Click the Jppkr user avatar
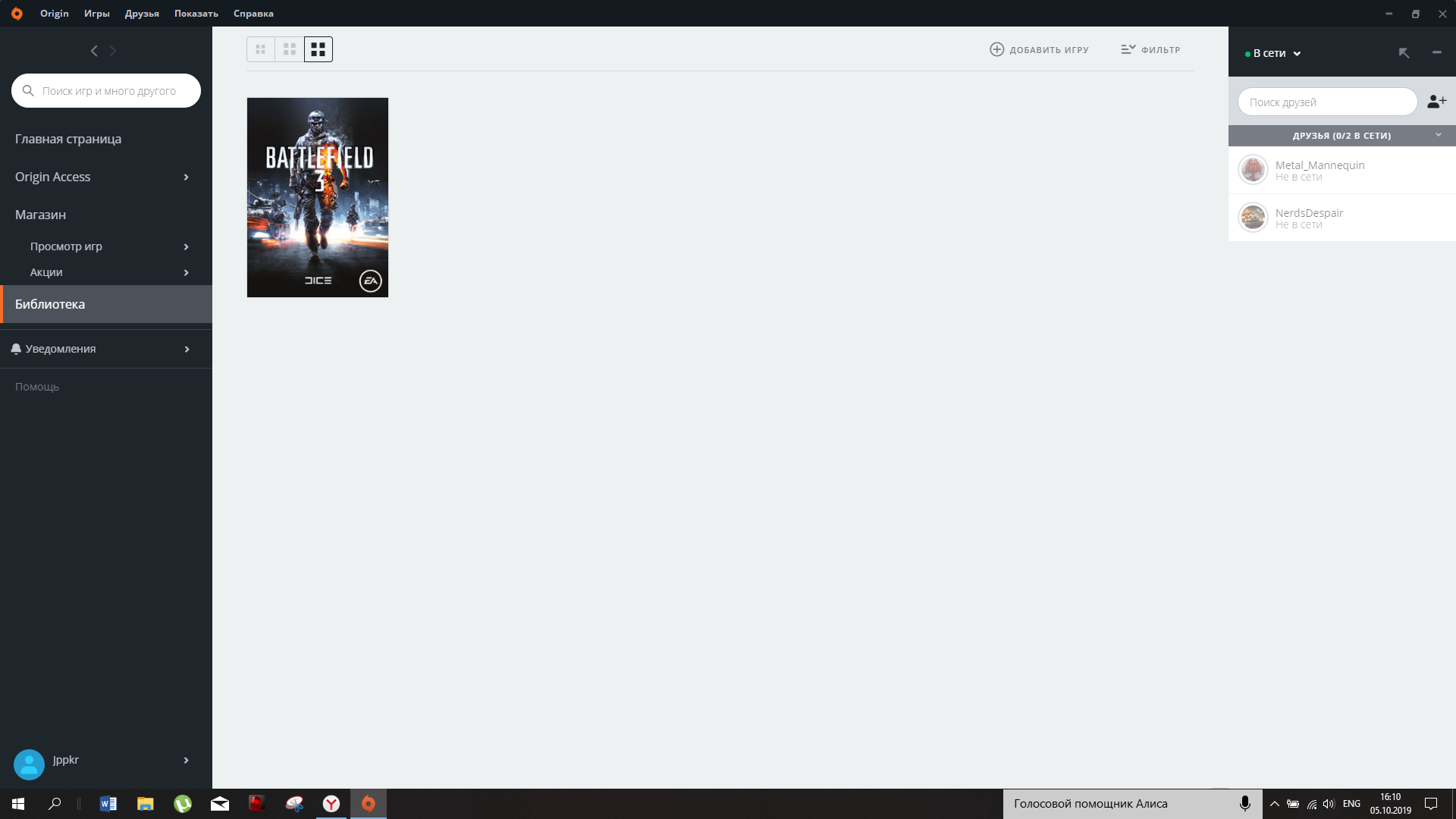Screen dimensions: 1456x819 pyautogui.click(x=29, y=764)
